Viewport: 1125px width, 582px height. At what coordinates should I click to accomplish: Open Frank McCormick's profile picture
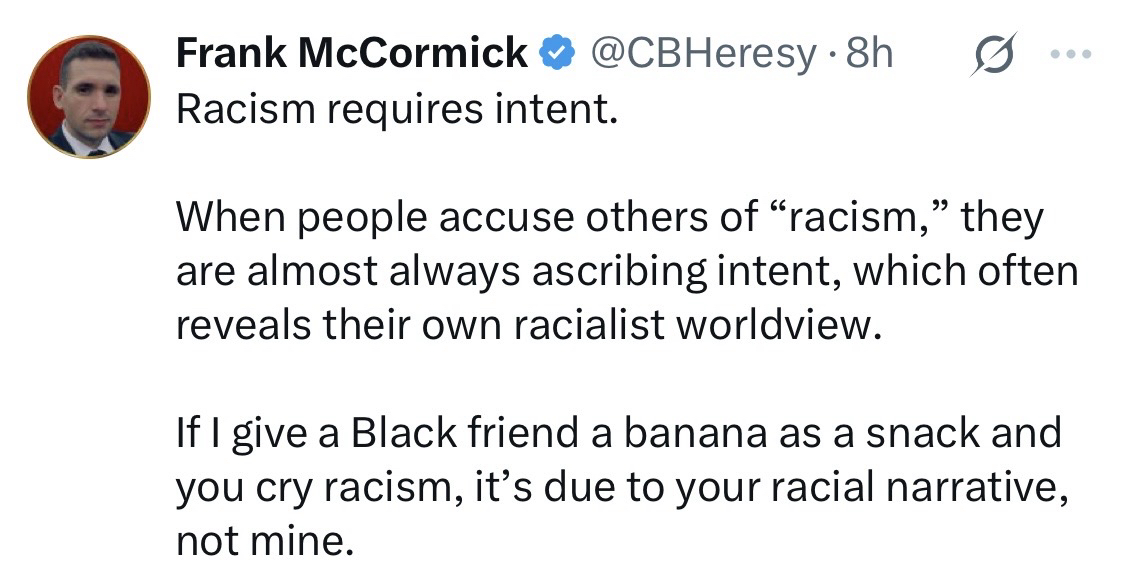89,97
